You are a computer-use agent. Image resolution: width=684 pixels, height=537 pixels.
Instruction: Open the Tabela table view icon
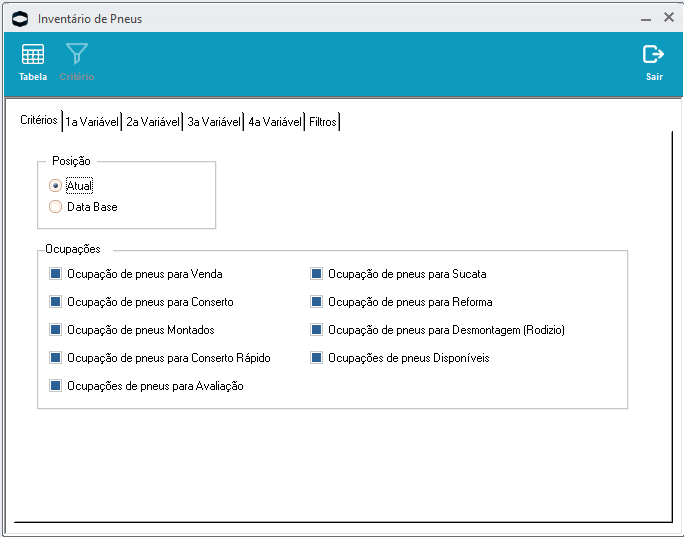click(x=33, y=55)
